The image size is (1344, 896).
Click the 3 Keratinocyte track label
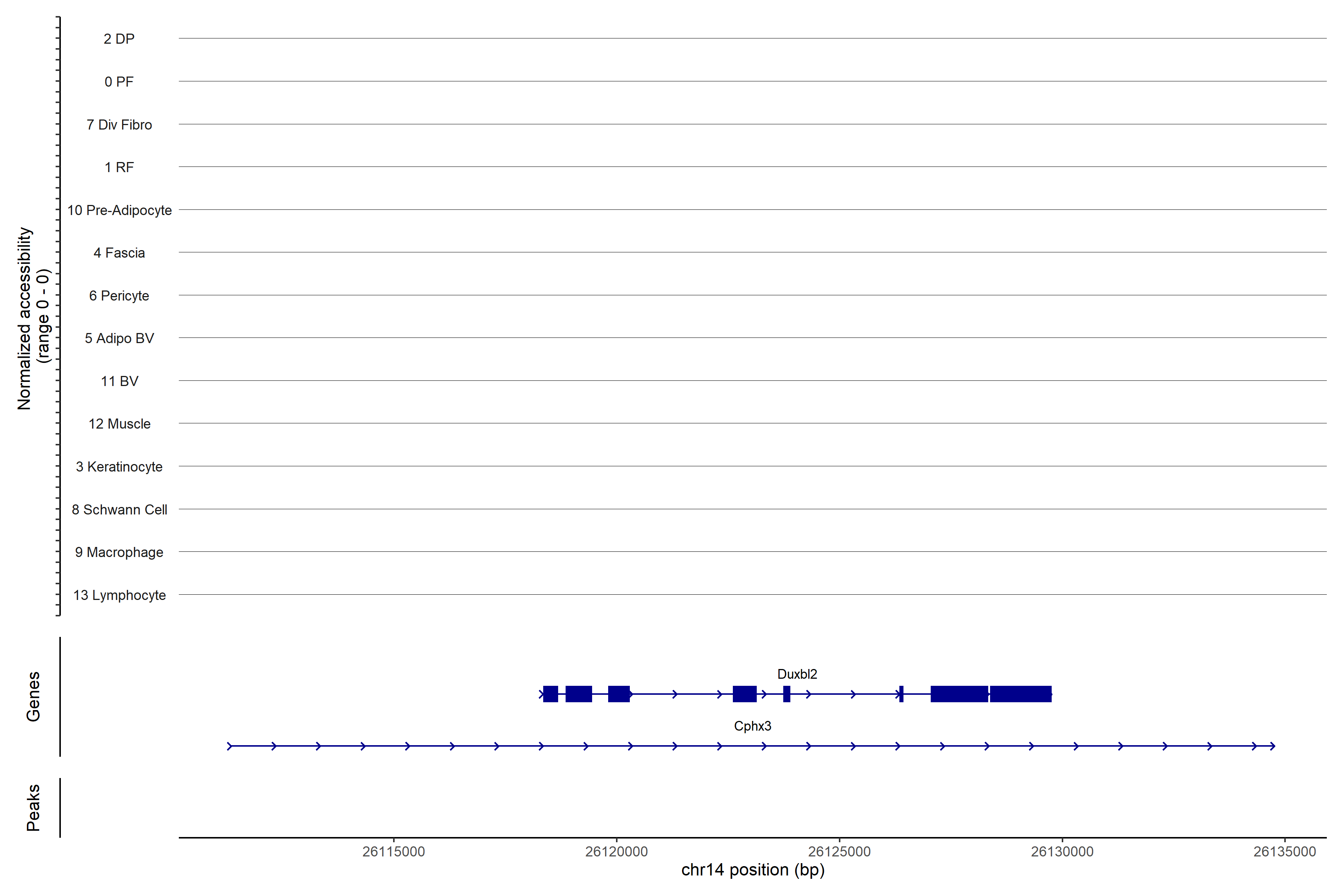pos(119,467)
